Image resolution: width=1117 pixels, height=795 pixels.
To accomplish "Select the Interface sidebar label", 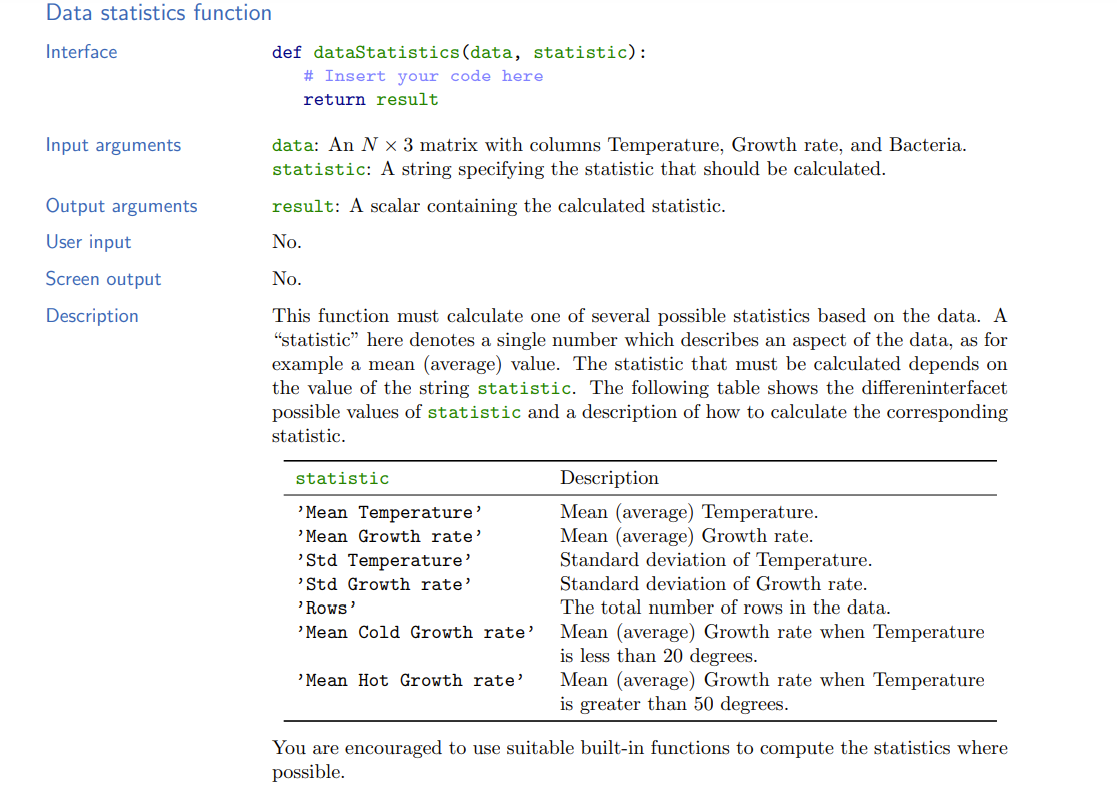I will pos(81,51).
